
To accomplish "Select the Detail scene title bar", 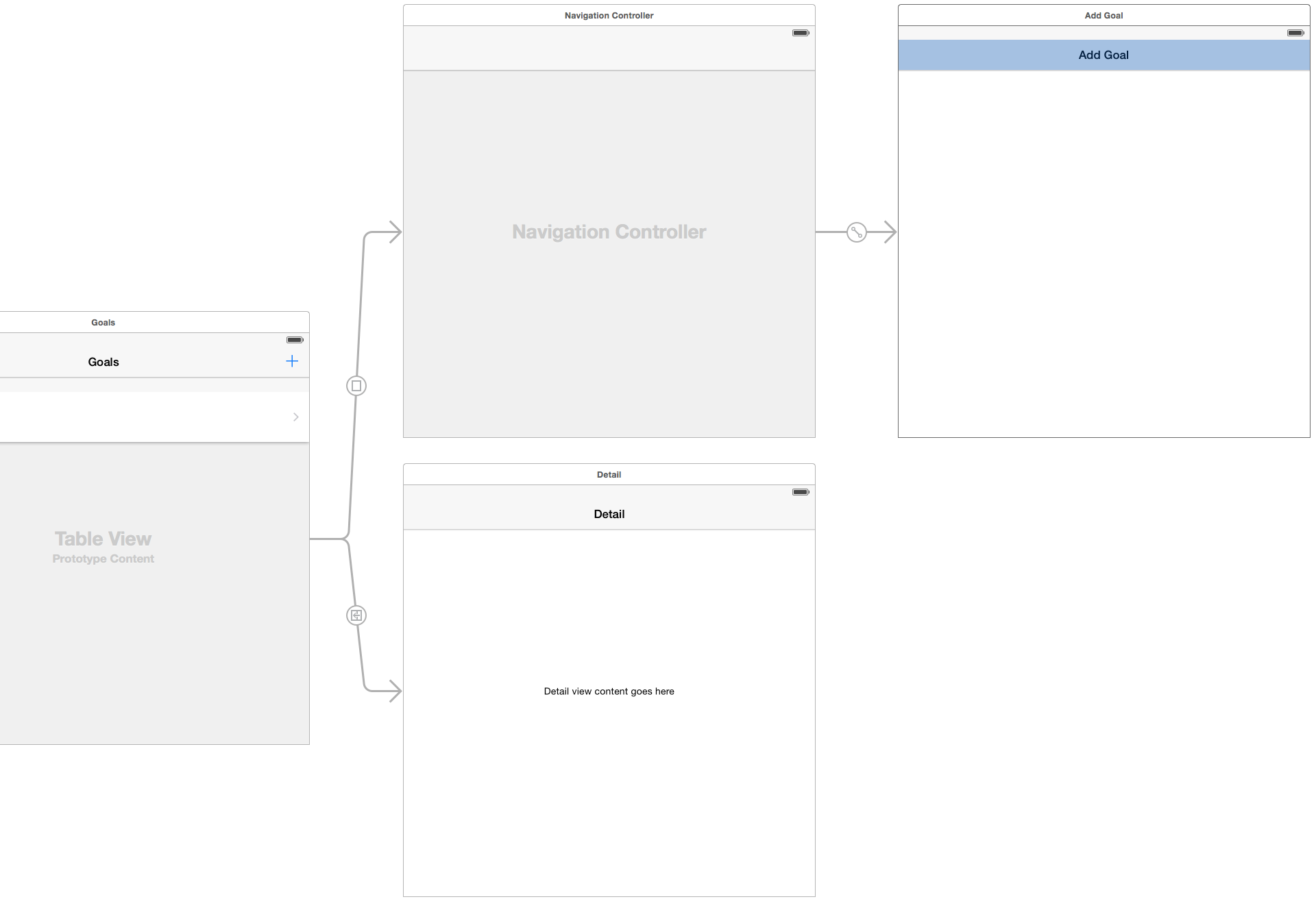I will point(609,474).
